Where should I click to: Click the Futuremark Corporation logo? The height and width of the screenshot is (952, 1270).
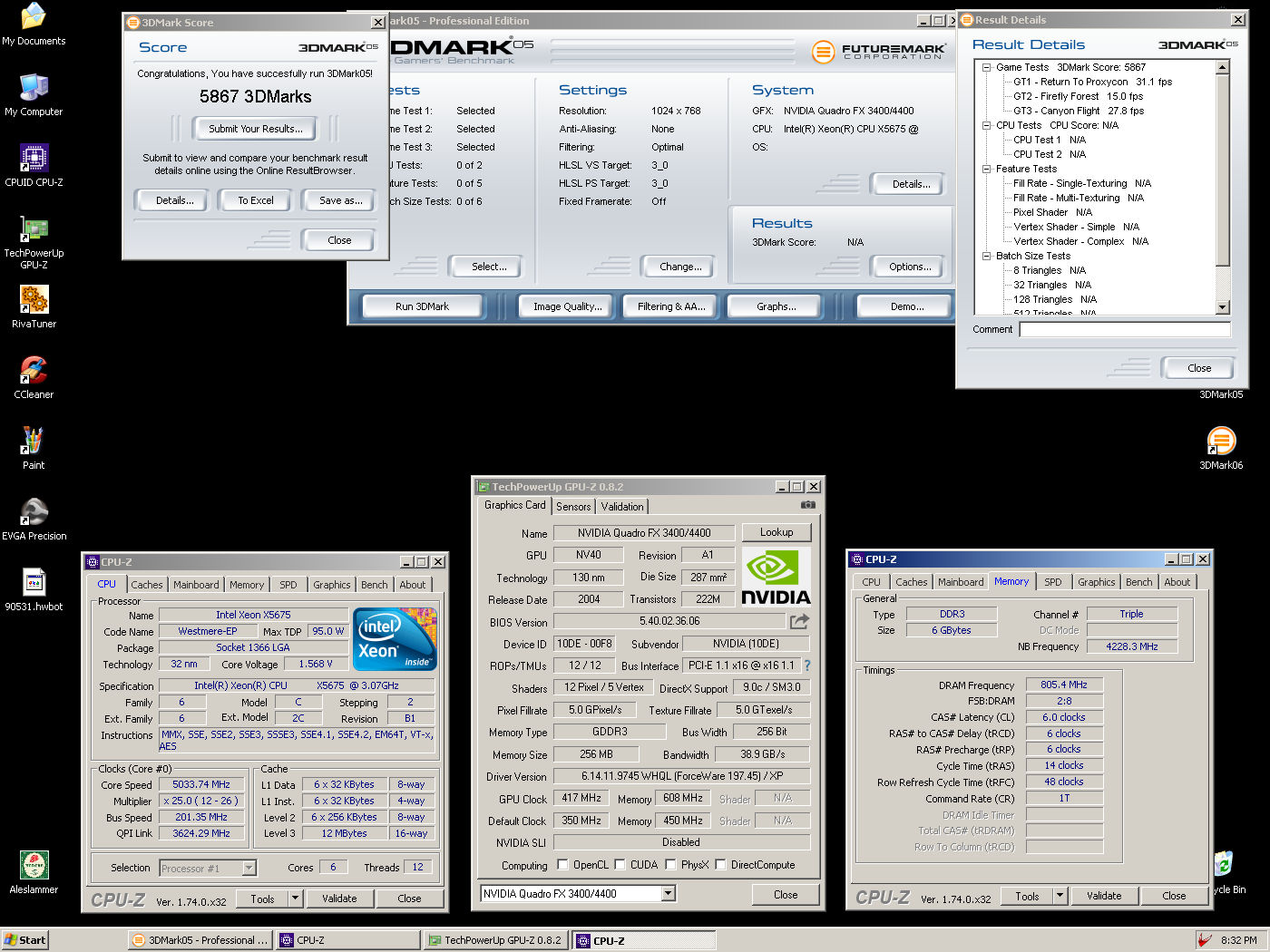[x=879, y=52]
